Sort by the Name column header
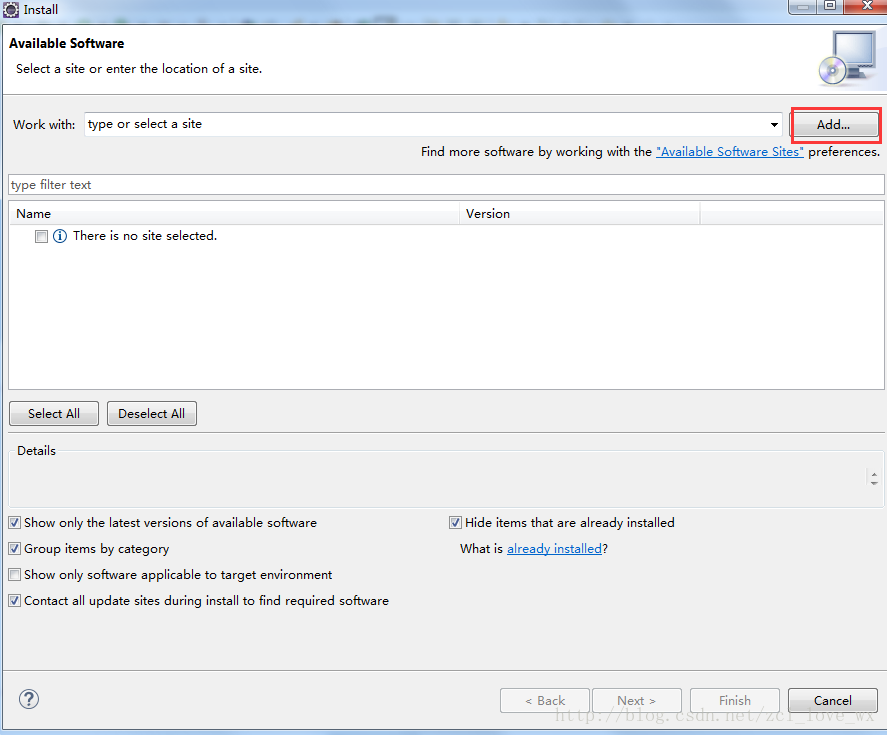The image size is (887, 735). point(235,214)
